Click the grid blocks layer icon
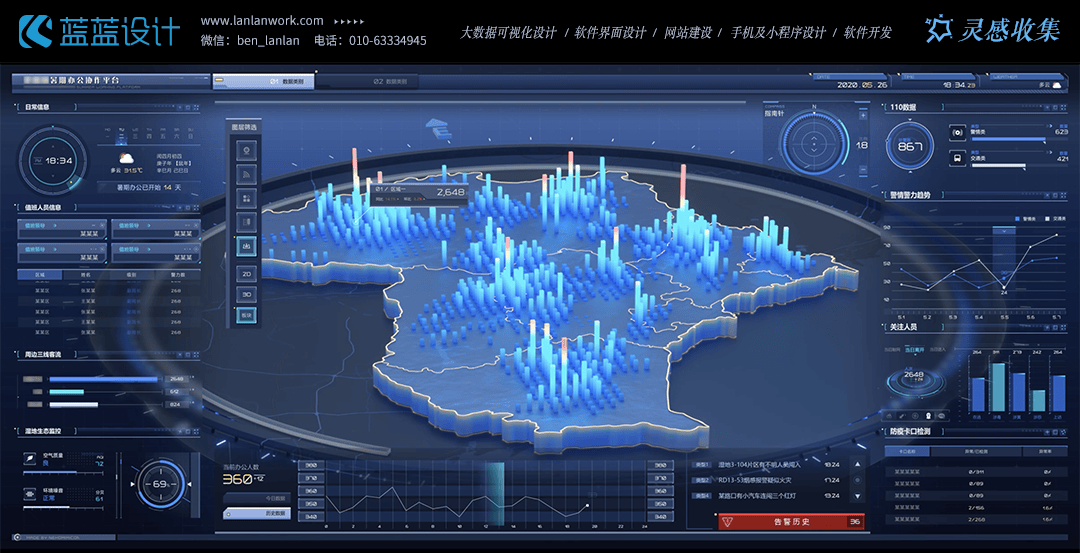Viewport: 1080px width, 553px height. click(246, 199)
